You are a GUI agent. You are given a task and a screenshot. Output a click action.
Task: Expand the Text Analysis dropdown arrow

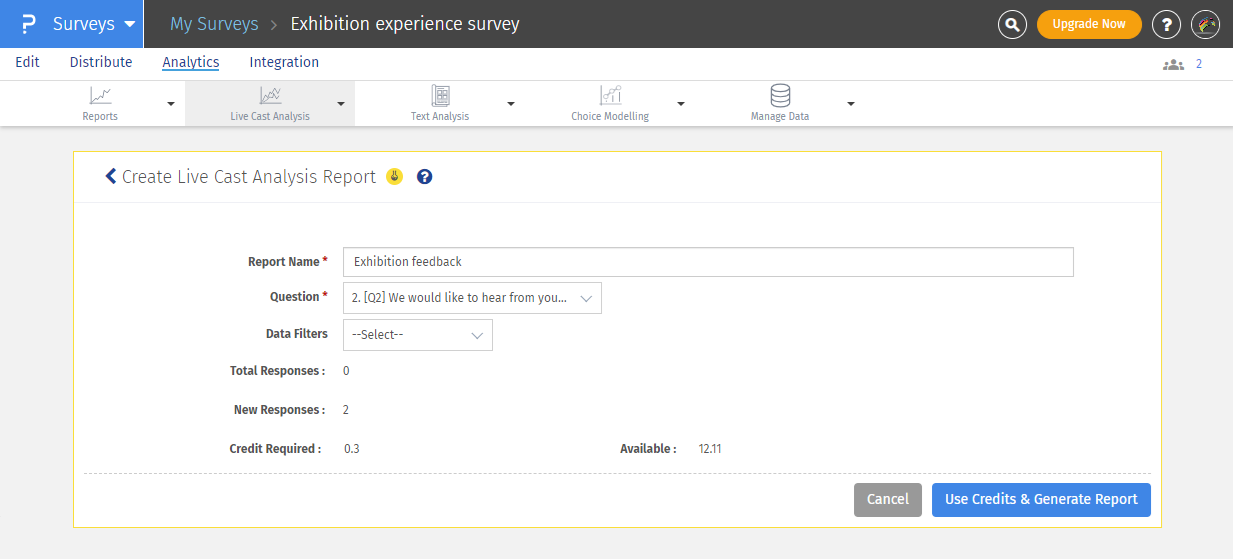click(x=511, y=103)
